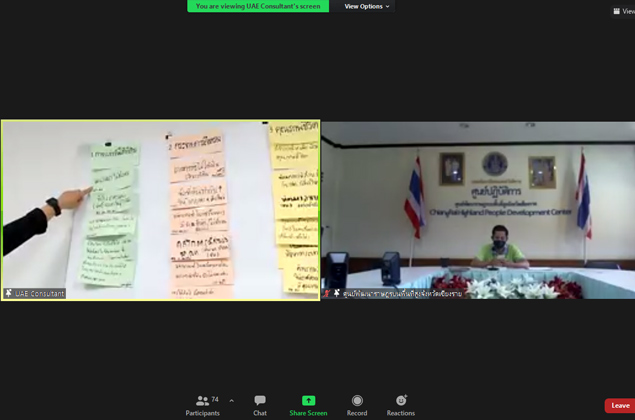Open the View Options dropdown

point(366,7)
